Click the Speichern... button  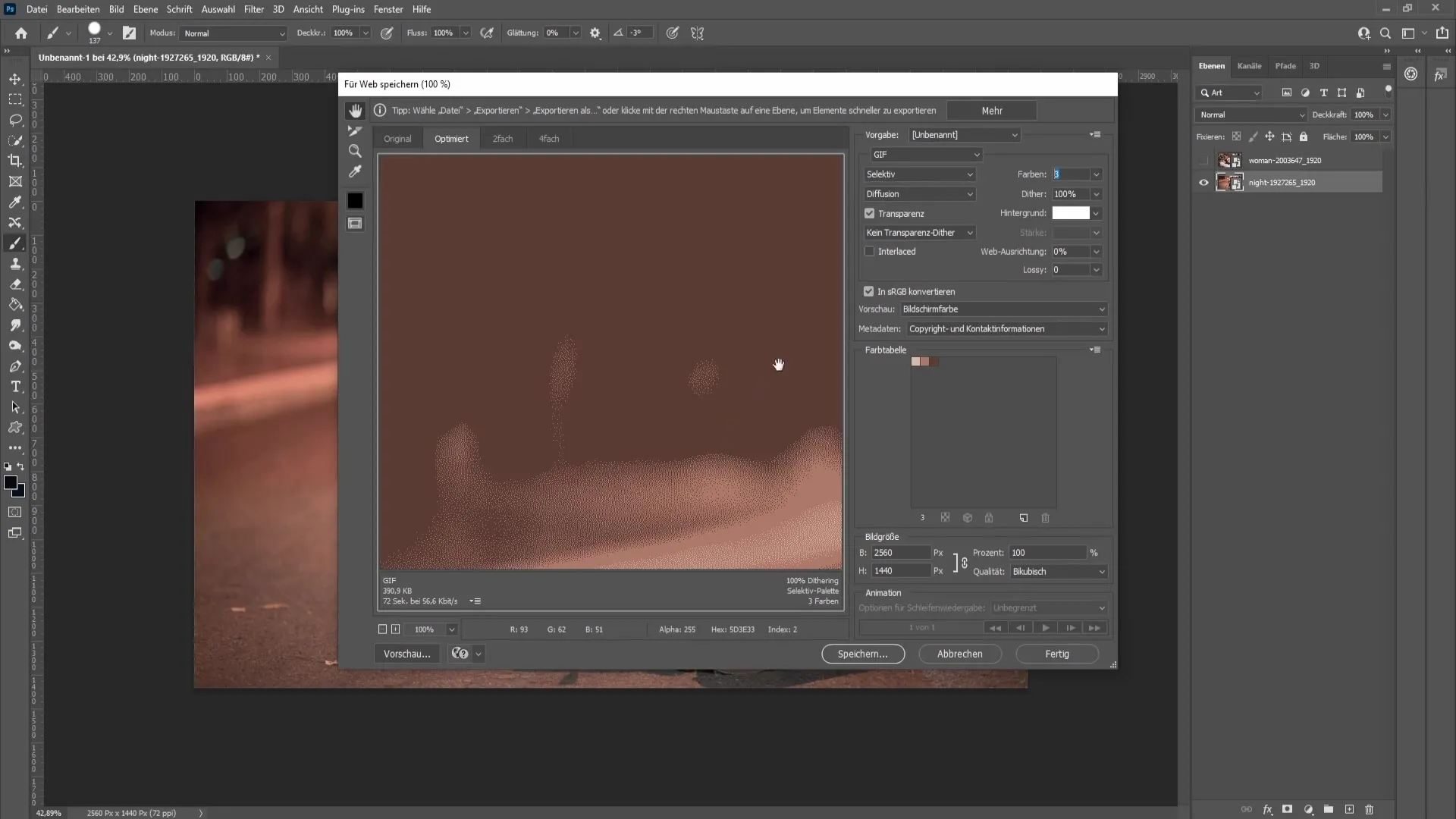(863, 654)
